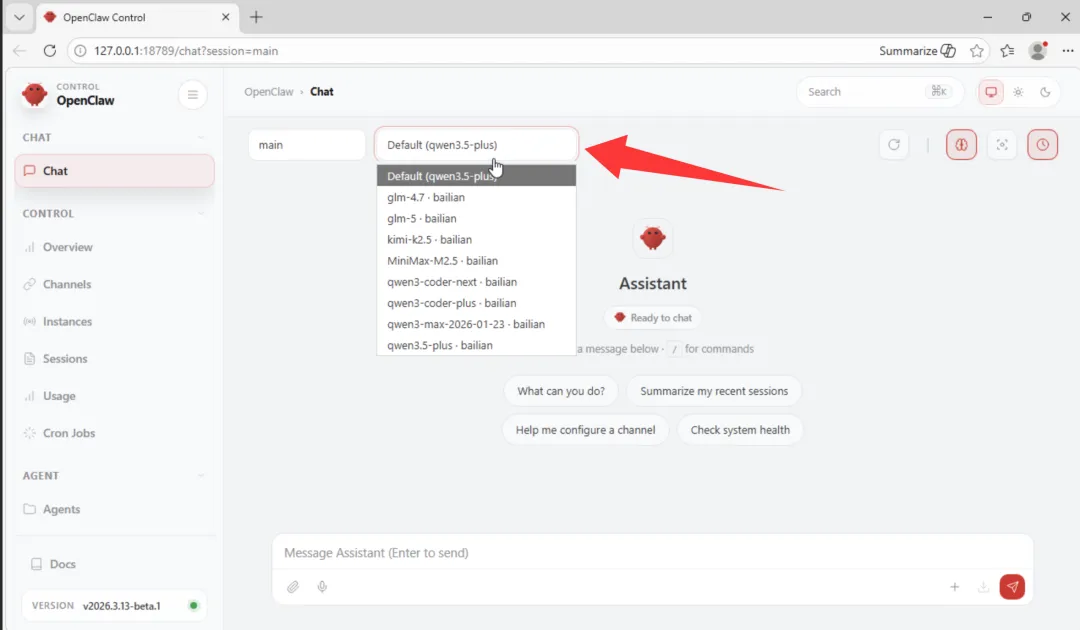Select kimi-k2.5 · bailian model

(x=476, y=240)
